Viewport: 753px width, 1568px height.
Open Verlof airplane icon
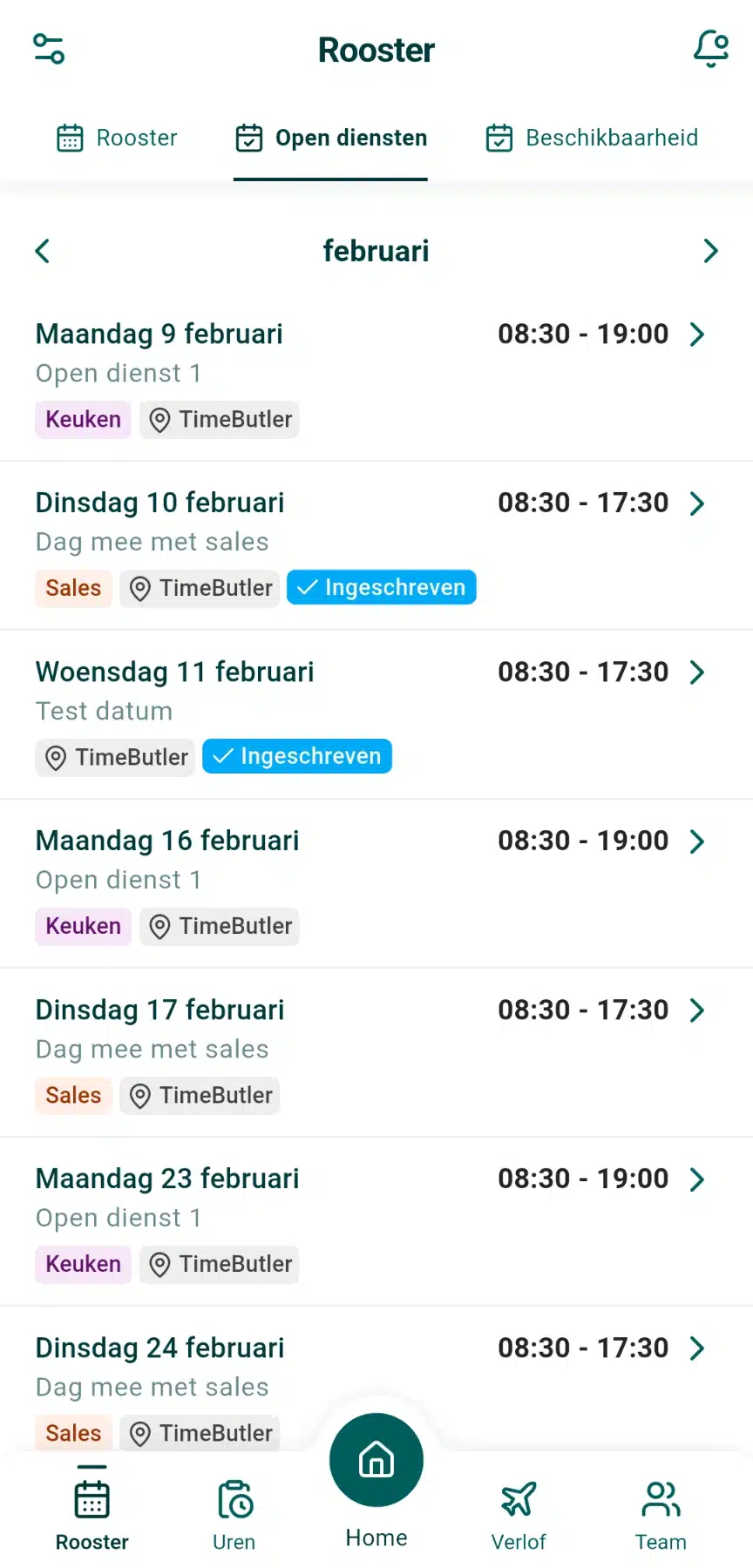pos(519,1500)
